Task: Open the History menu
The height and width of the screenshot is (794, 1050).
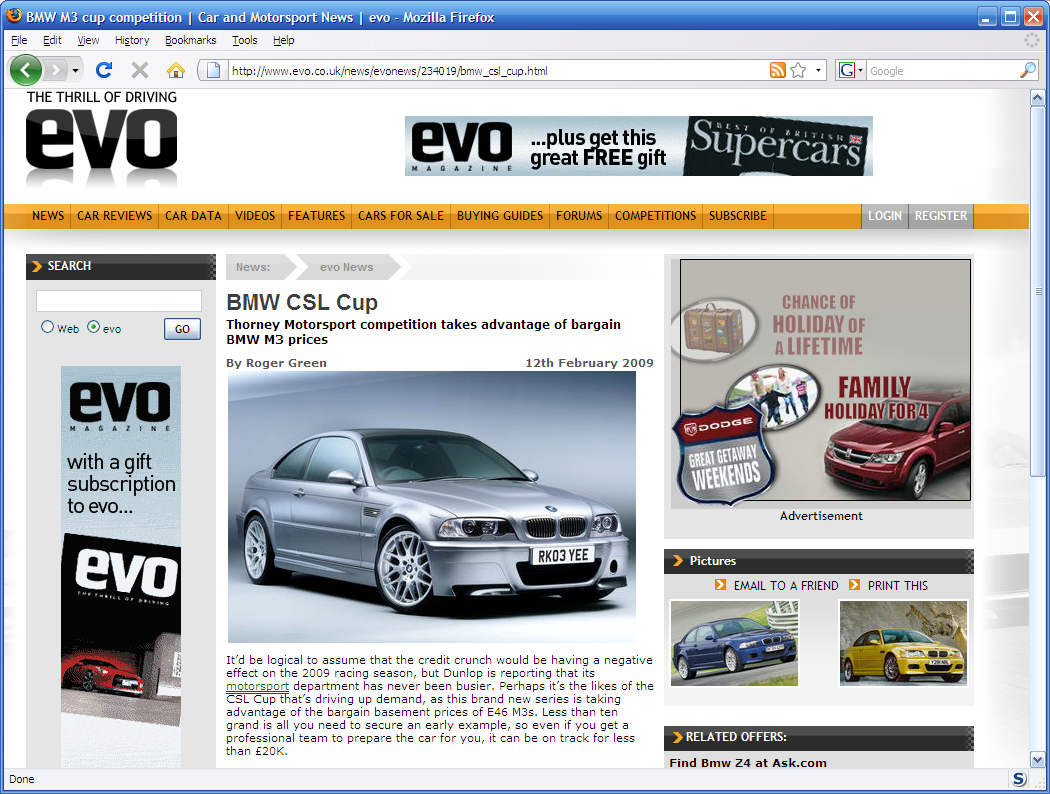Action: [132, 40]
